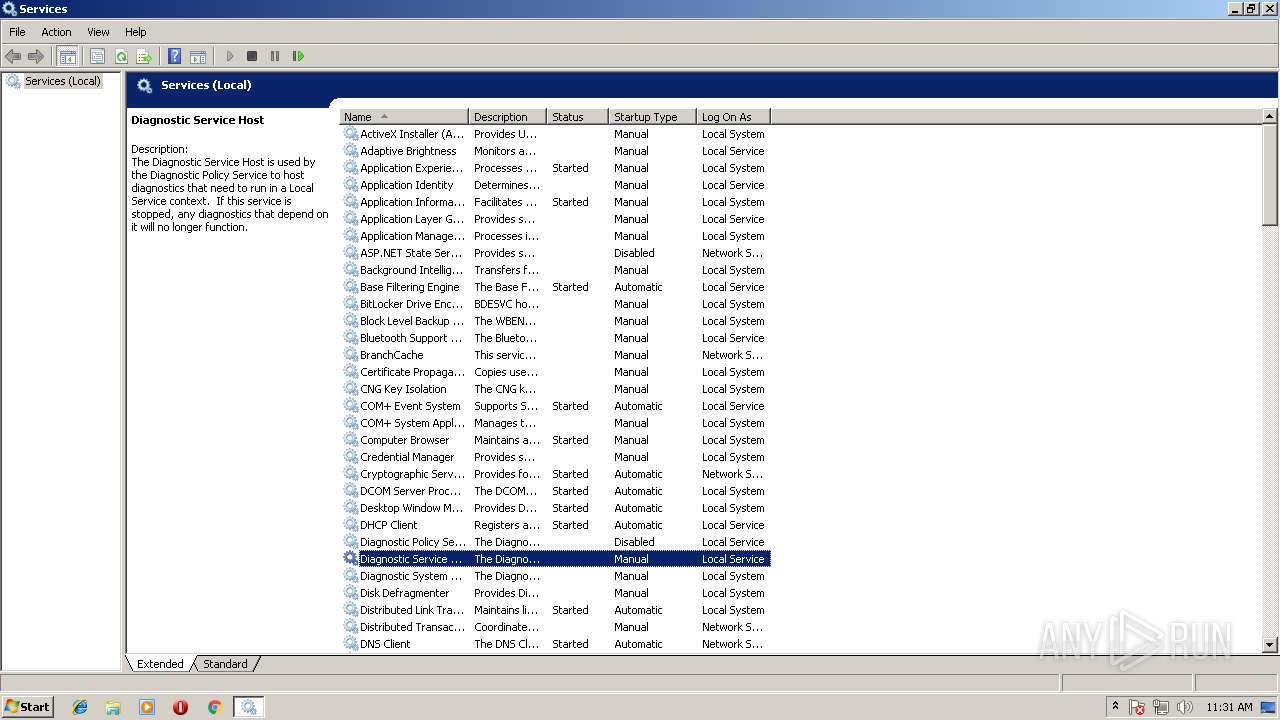Screen dimensions: 1280x720
Task: Sort by the Startup Type column header
Action: [x=652, y=117]
